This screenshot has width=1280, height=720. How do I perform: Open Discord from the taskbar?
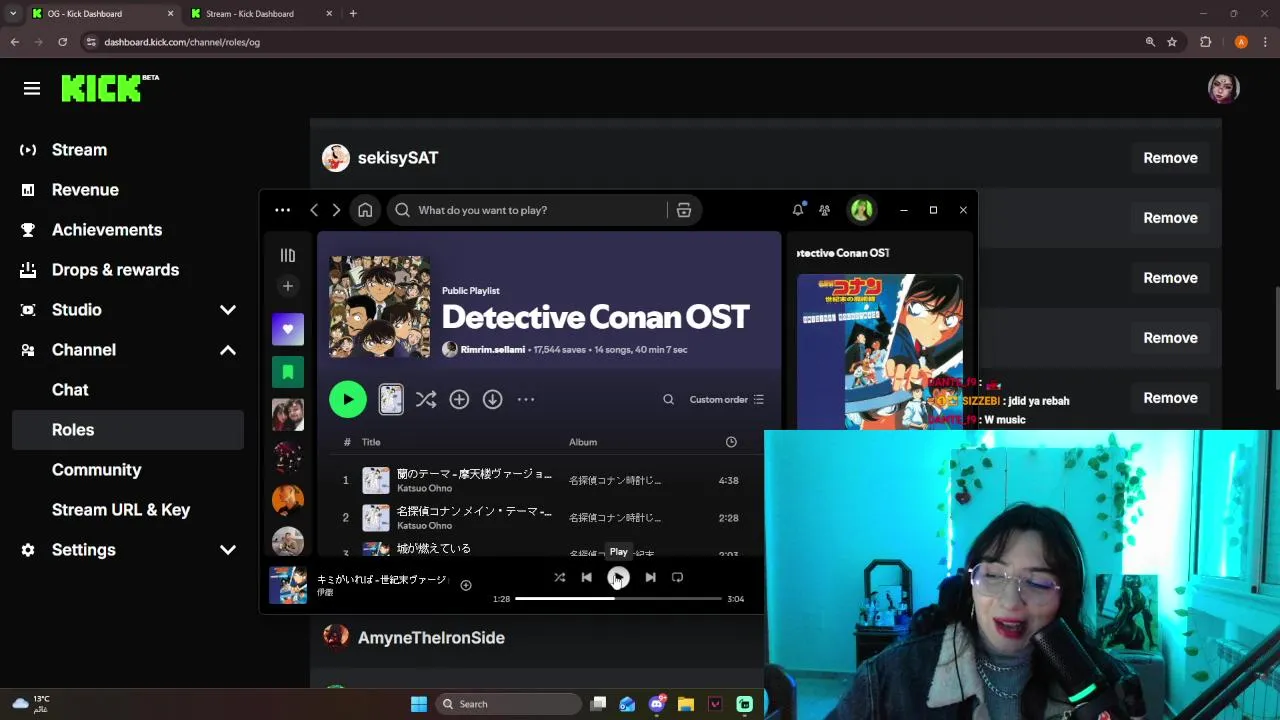657,704
